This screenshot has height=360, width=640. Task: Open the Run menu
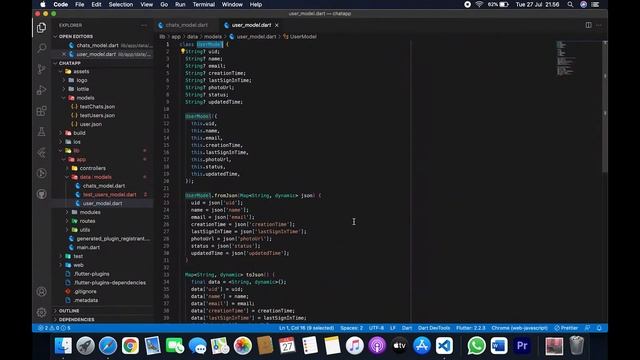(x=180, y=4)
